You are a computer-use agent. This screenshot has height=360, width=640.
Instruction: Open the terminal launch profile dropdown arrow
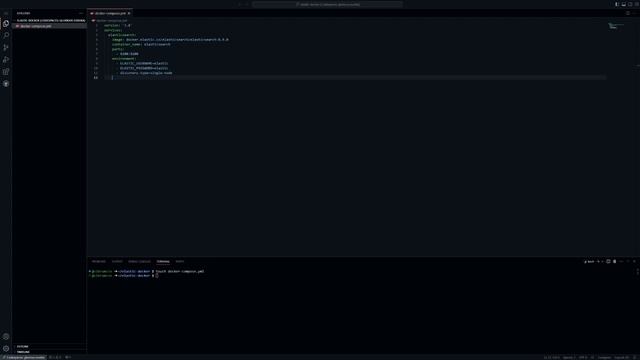click(x=602, y=262)
